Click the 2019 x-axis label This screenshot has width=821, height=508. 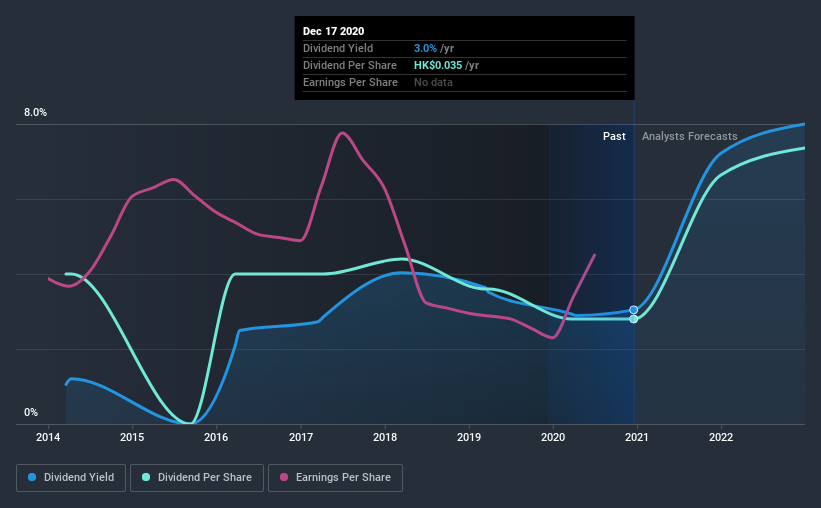coord(469,437)
